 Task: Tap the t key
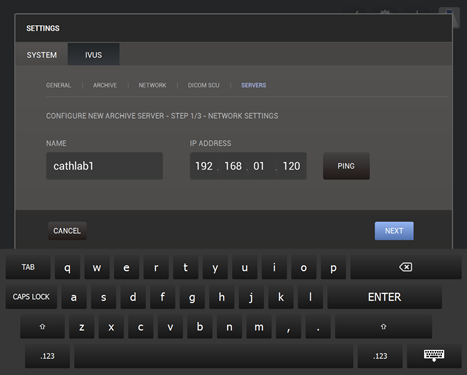[186, 267]
